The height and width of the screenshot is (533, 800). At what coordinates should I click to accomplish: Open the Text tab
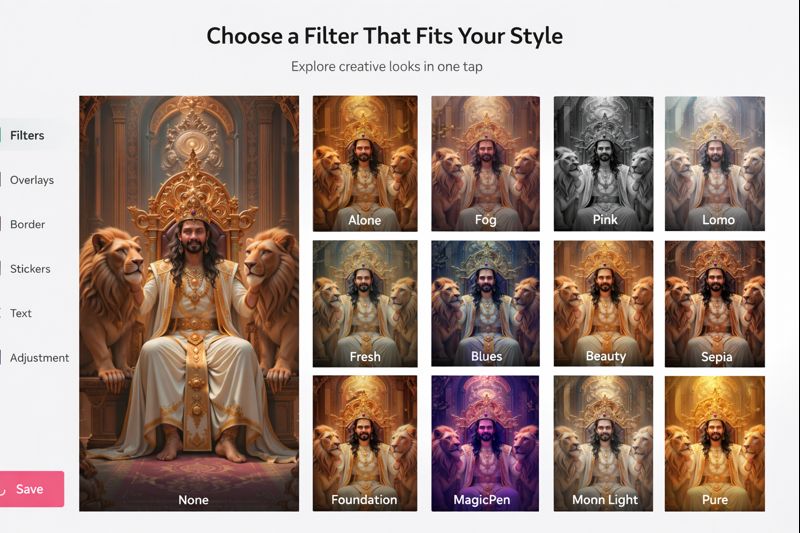21,313
